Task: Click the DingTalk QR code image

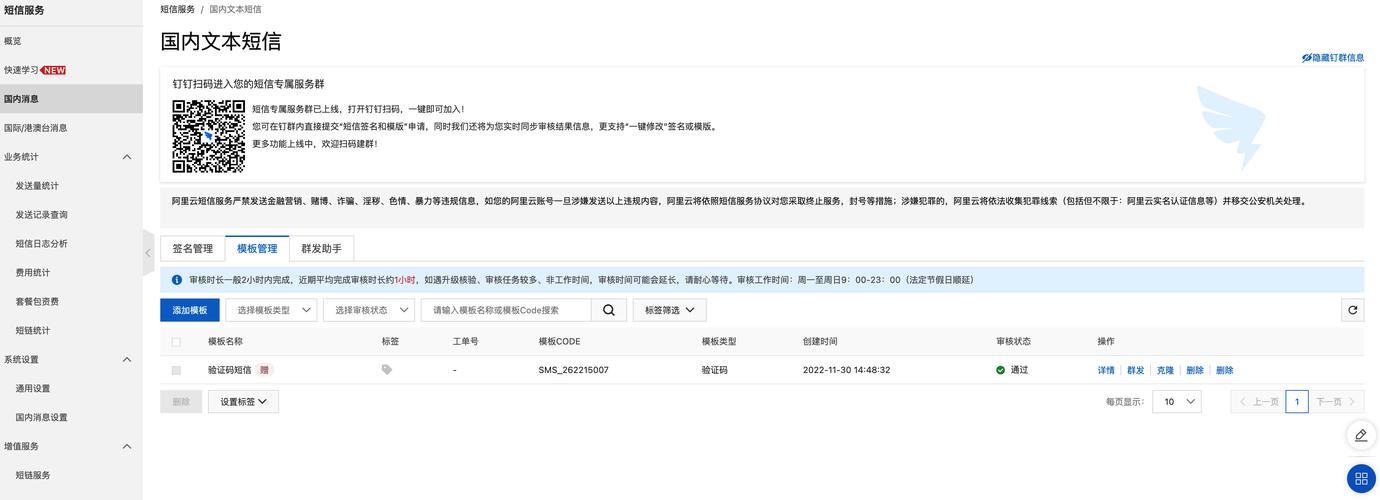Action: click(208, 136)
